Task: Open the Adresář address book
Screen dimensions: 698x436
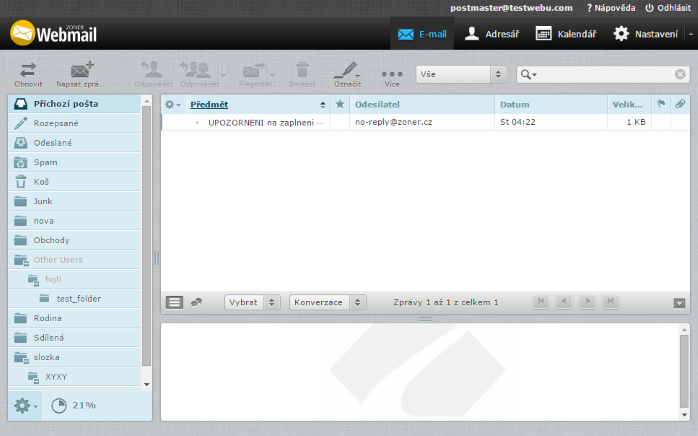Action: (x=493, y=34)
